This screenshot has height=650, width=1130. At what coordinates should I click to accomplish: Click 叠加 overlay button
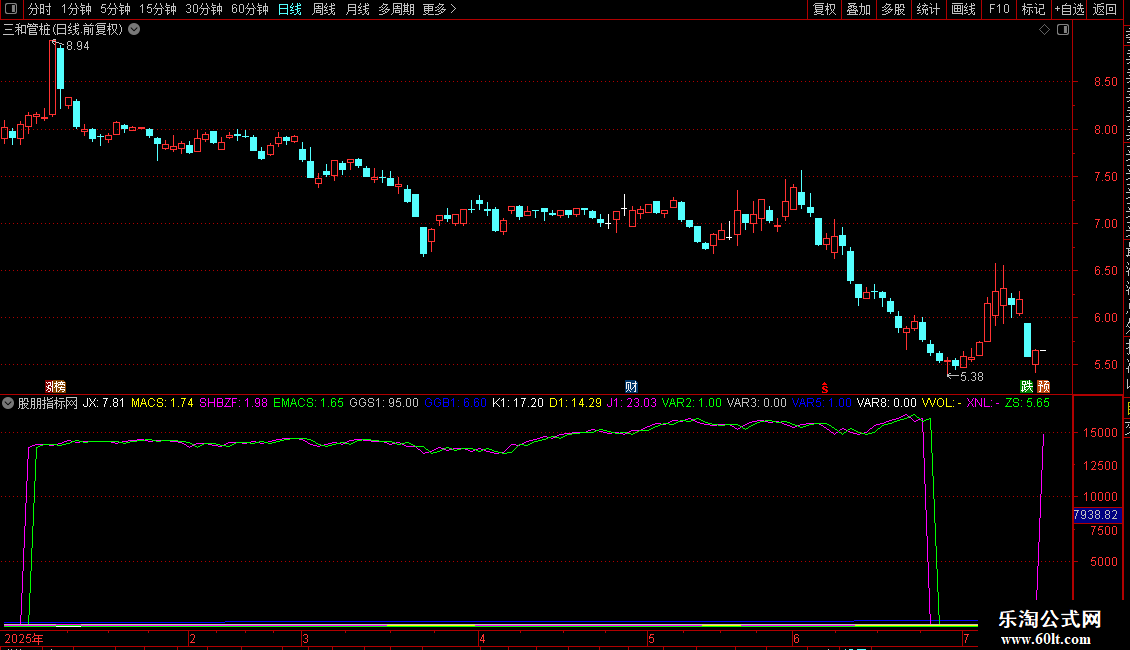click(858, 9)
